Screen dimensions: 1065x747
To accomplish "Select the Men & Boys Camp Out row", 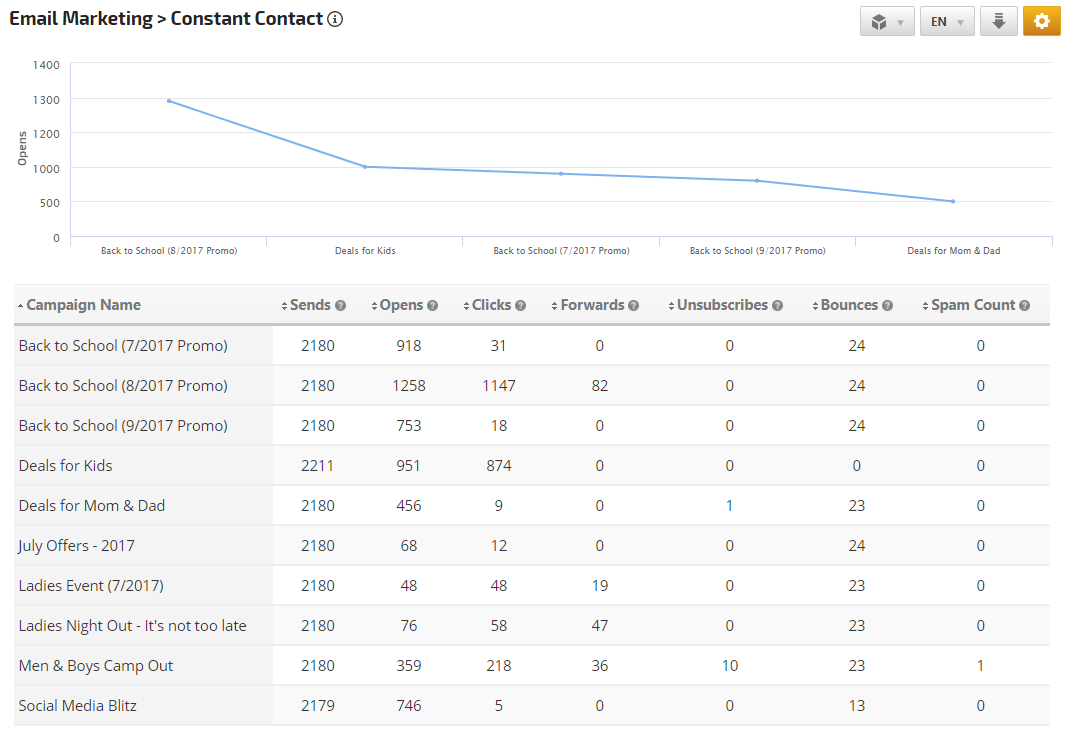I will (x=96, y=665).
